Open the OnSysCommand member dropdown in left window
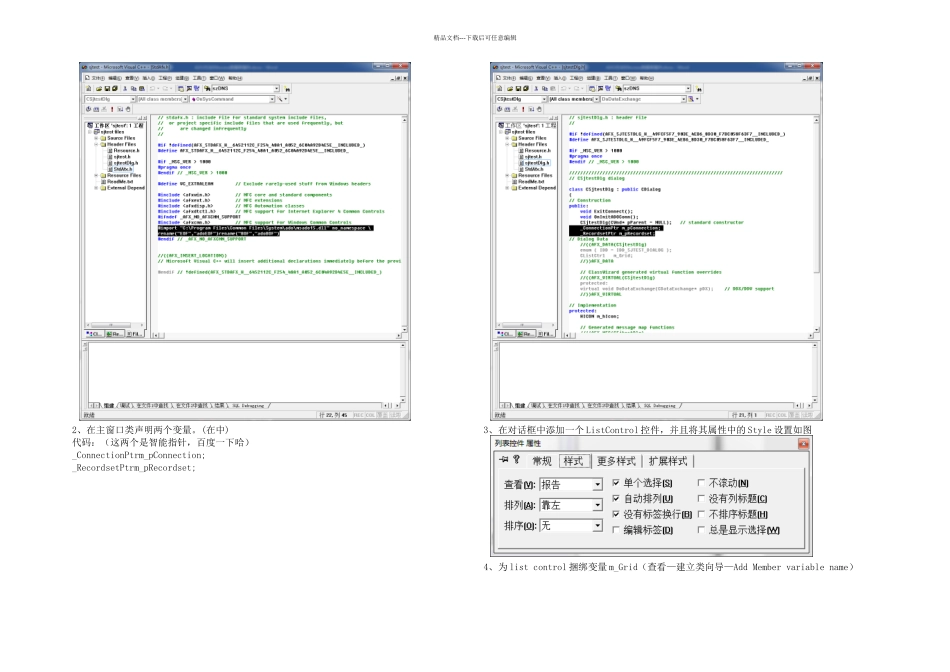Screen dimensions: 950x672 click(271, 99)
